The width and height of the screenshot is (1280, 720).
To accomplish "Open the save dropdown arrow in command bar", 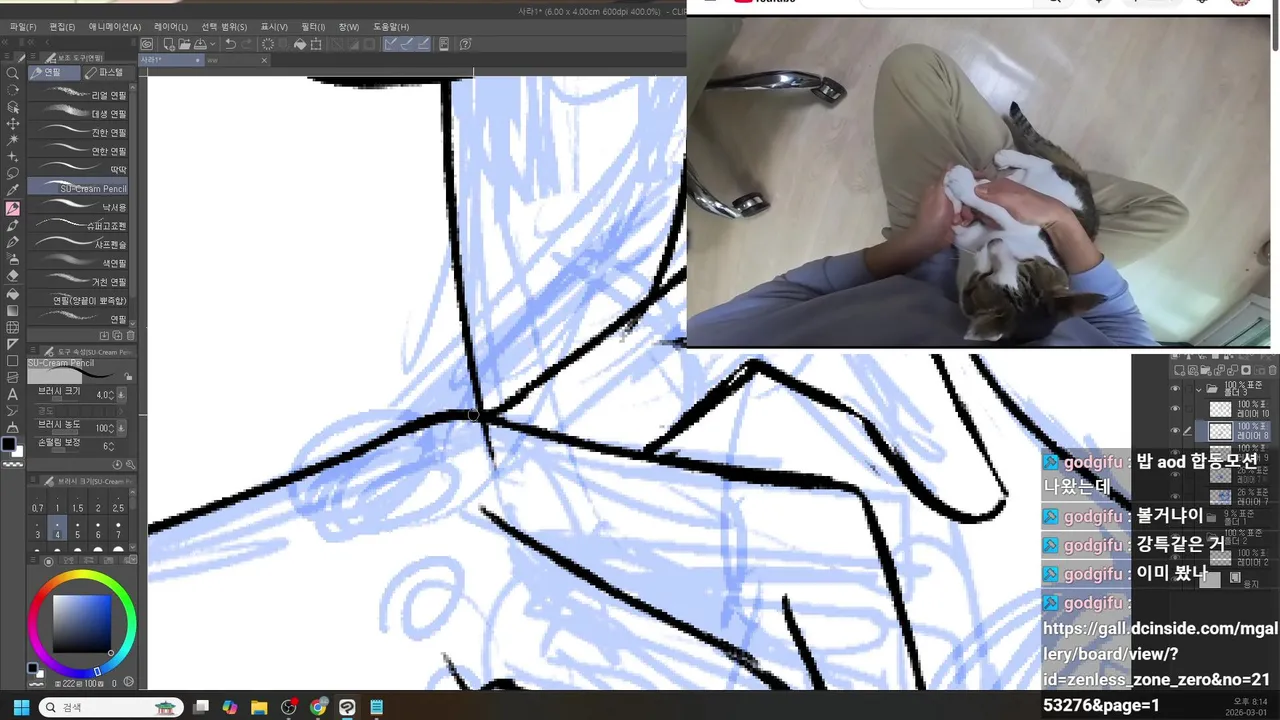I will tap(213, 44).
